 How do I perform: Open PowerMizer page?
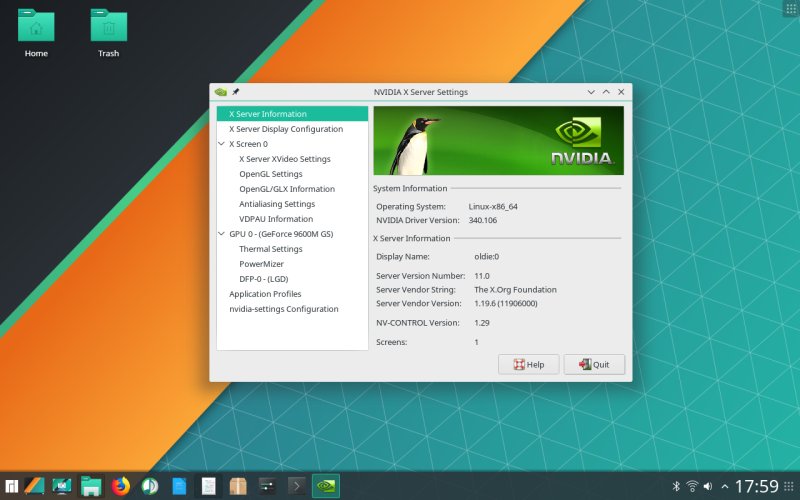[261, 264]
